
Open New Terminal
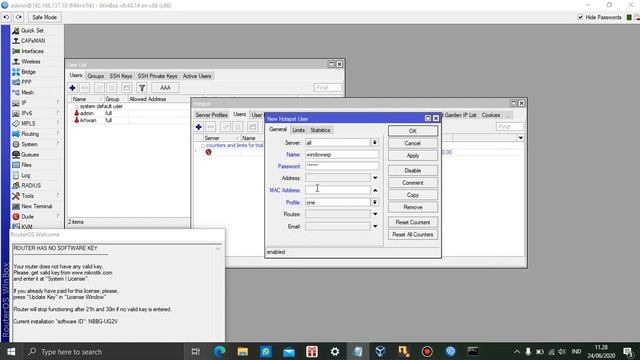point(36,206)
